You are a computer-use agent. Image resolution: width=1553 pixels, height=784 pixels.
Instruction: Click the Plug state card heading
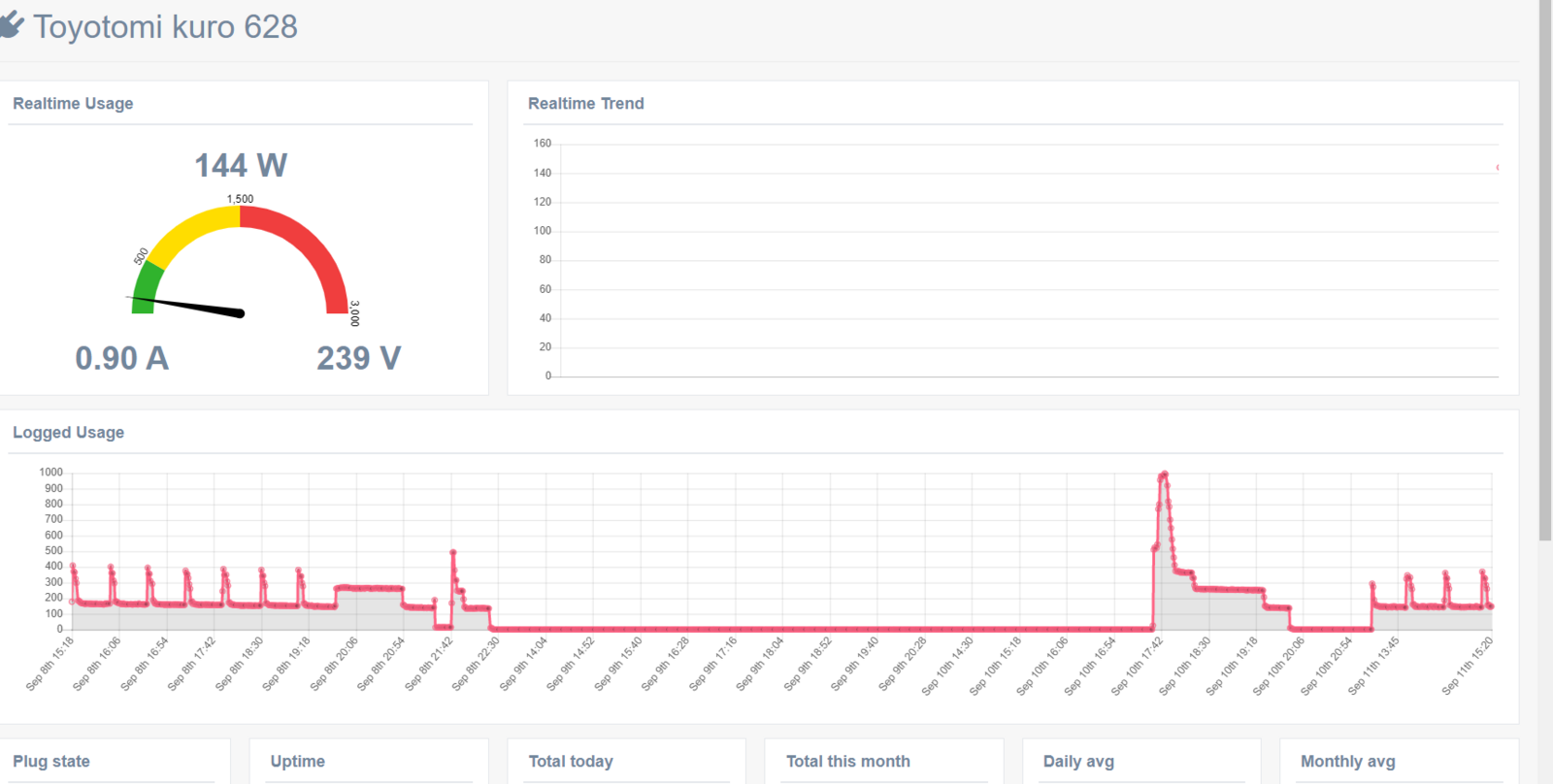51,762
